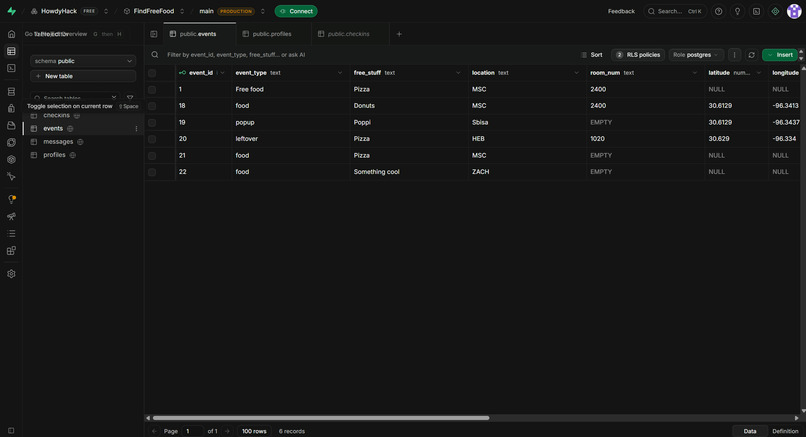
Task: Check the row with event_id 19
Action: pos(152,122)
